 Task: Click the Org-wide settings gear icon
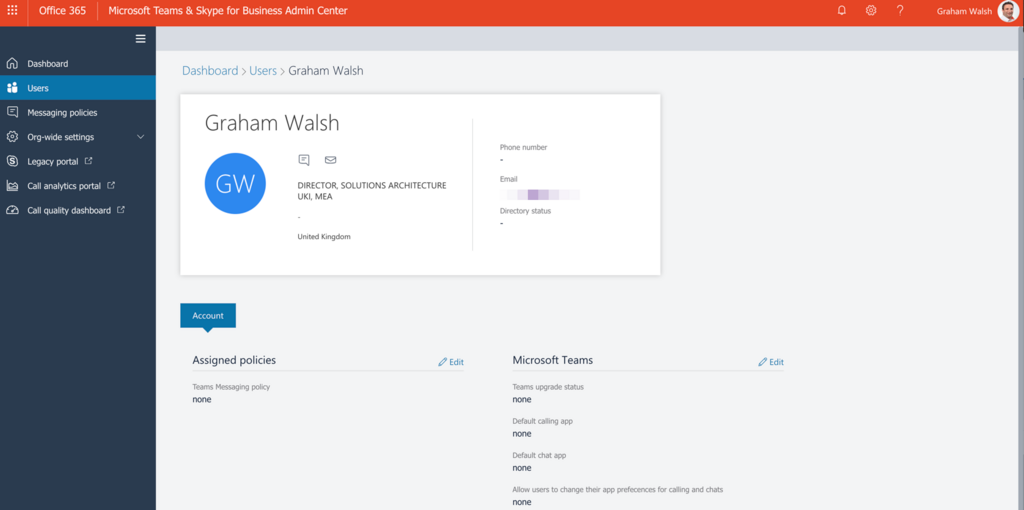pyautogui.click(x=12, y=136)
